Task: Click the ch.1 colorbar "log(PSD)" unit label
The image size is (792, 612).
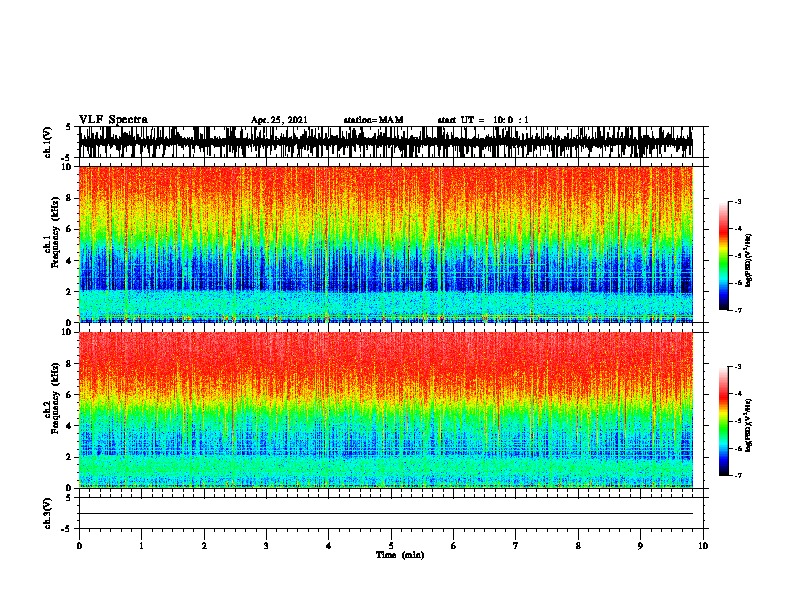Action: click(748, 261)
